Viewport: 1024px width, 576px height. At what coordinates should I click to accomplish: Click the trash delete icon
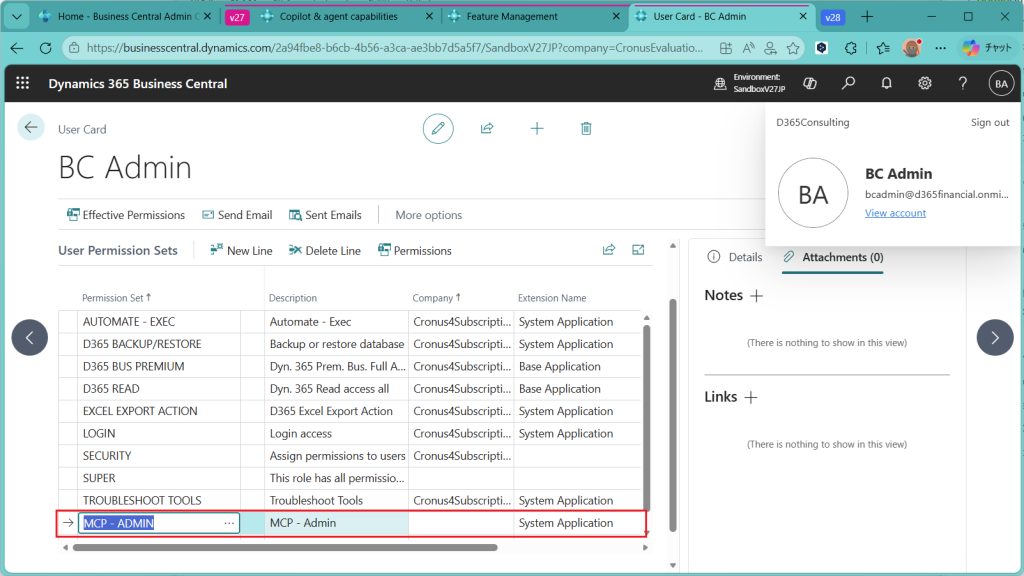point(587,128)
